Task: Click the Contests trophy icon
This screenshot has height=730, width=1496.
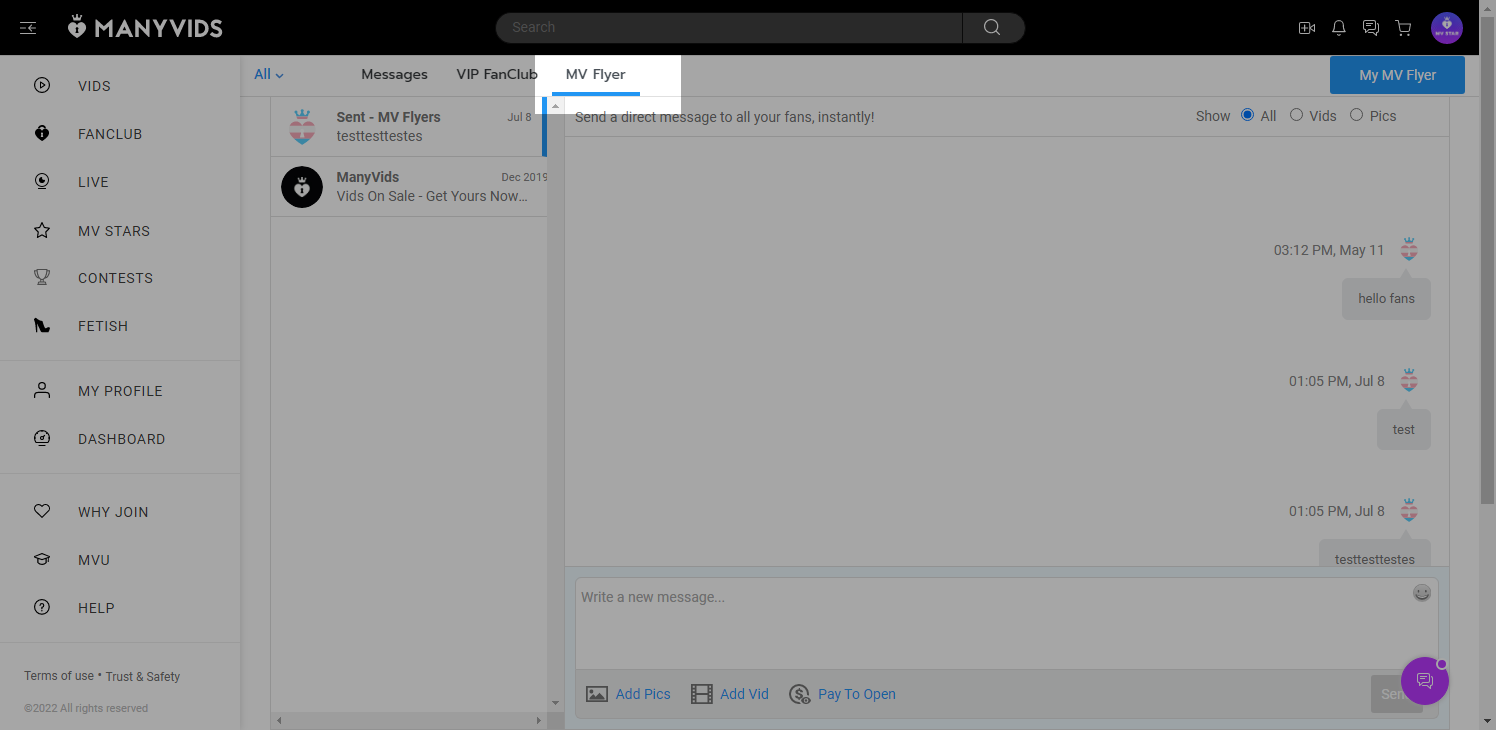Action: click(42, 278)
